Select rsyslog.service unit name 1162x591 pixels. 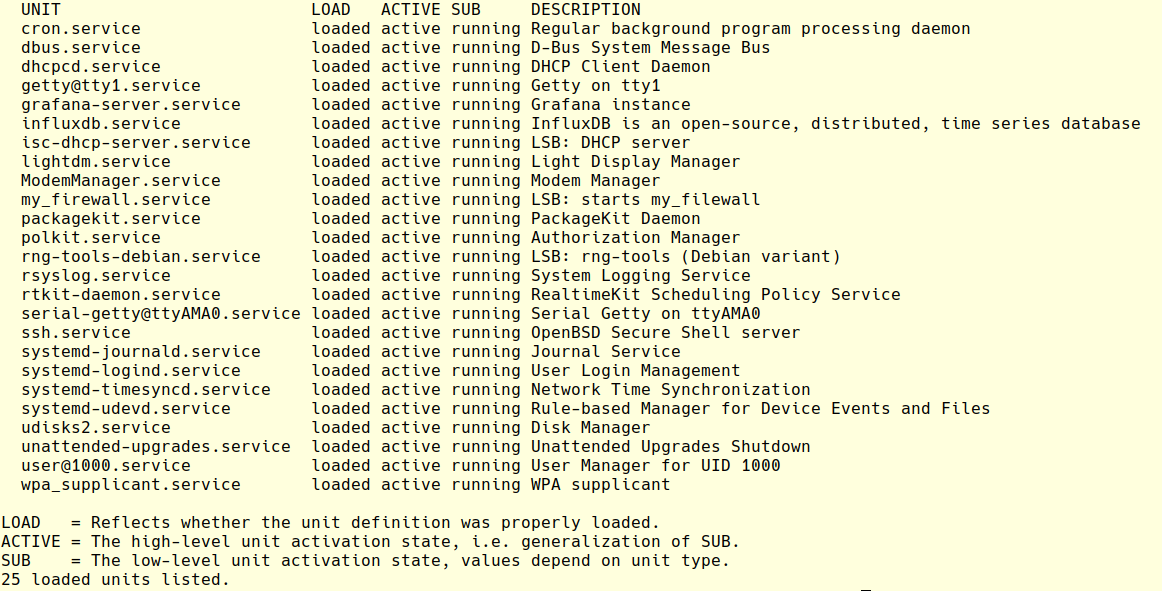(96, 276)
